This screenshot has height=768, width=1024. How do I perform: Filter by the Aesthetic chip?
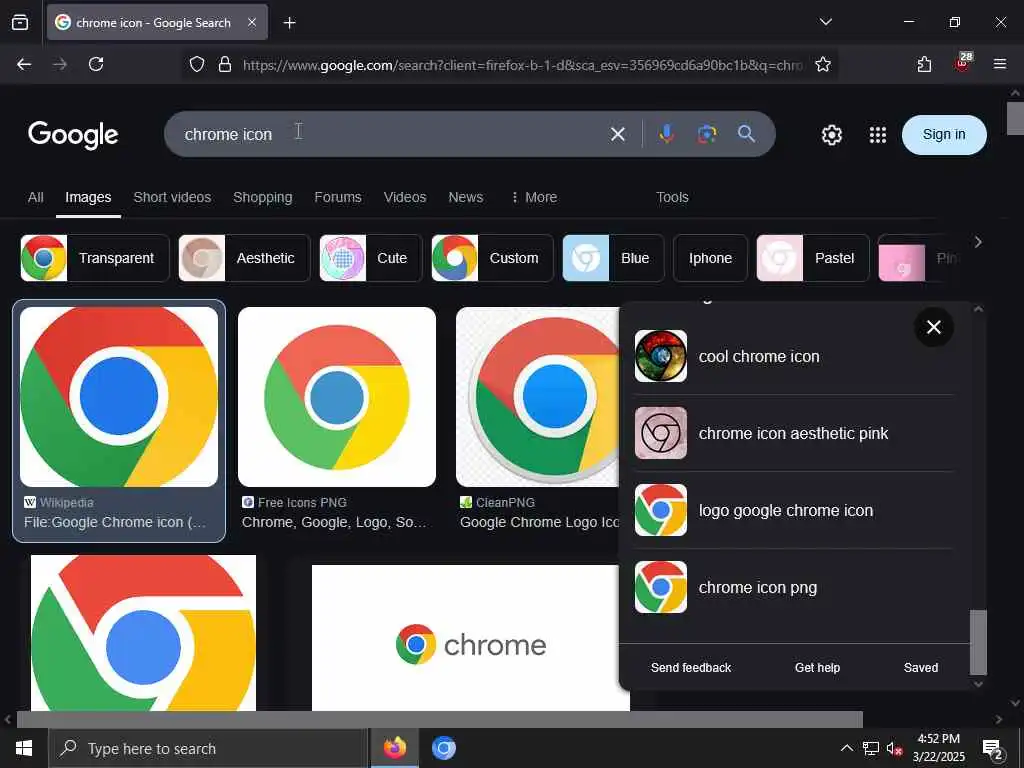[x=244, y=258]
